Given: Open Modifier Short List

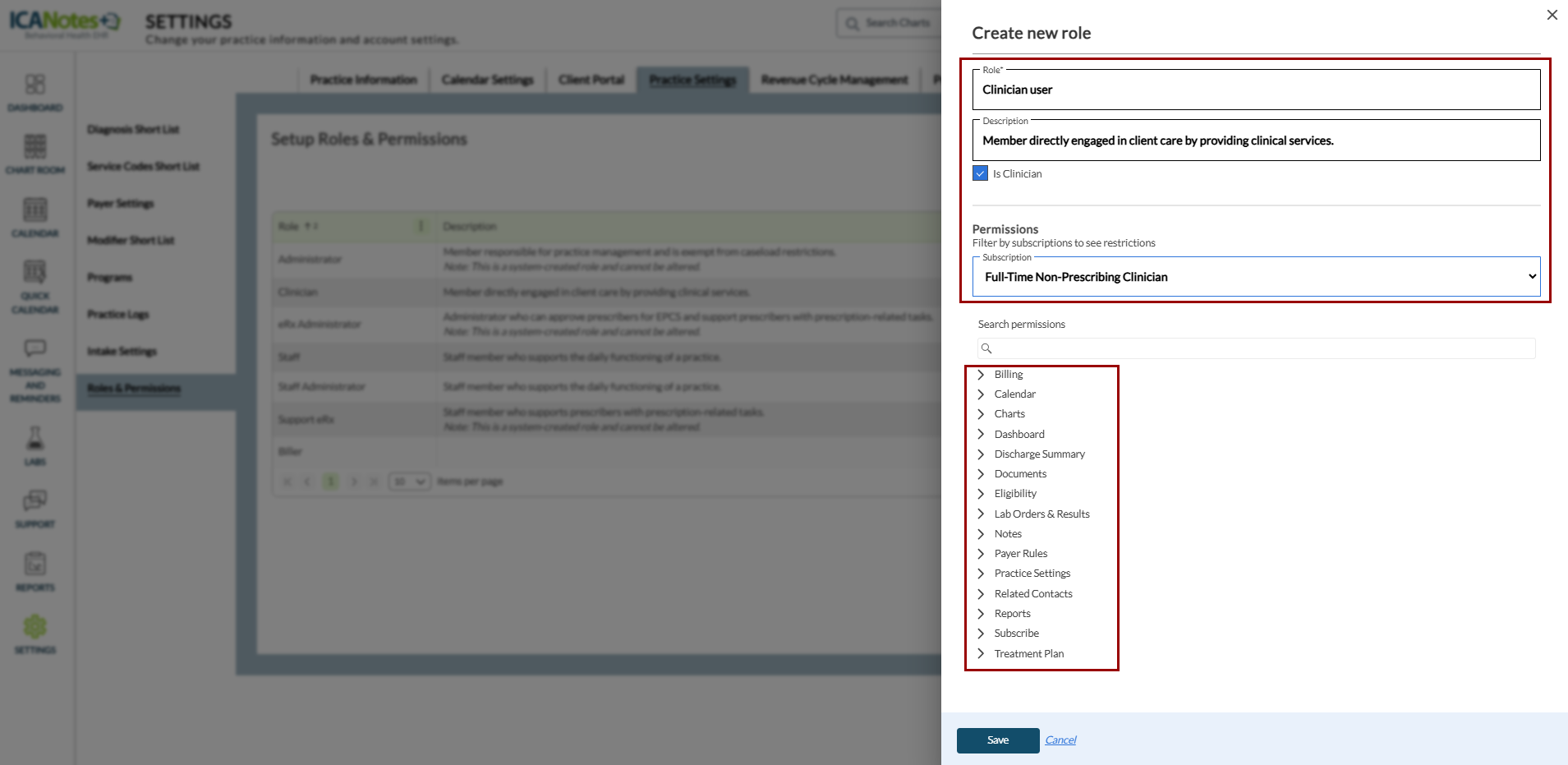Looking at the screenshot, I should pos(131,241).
